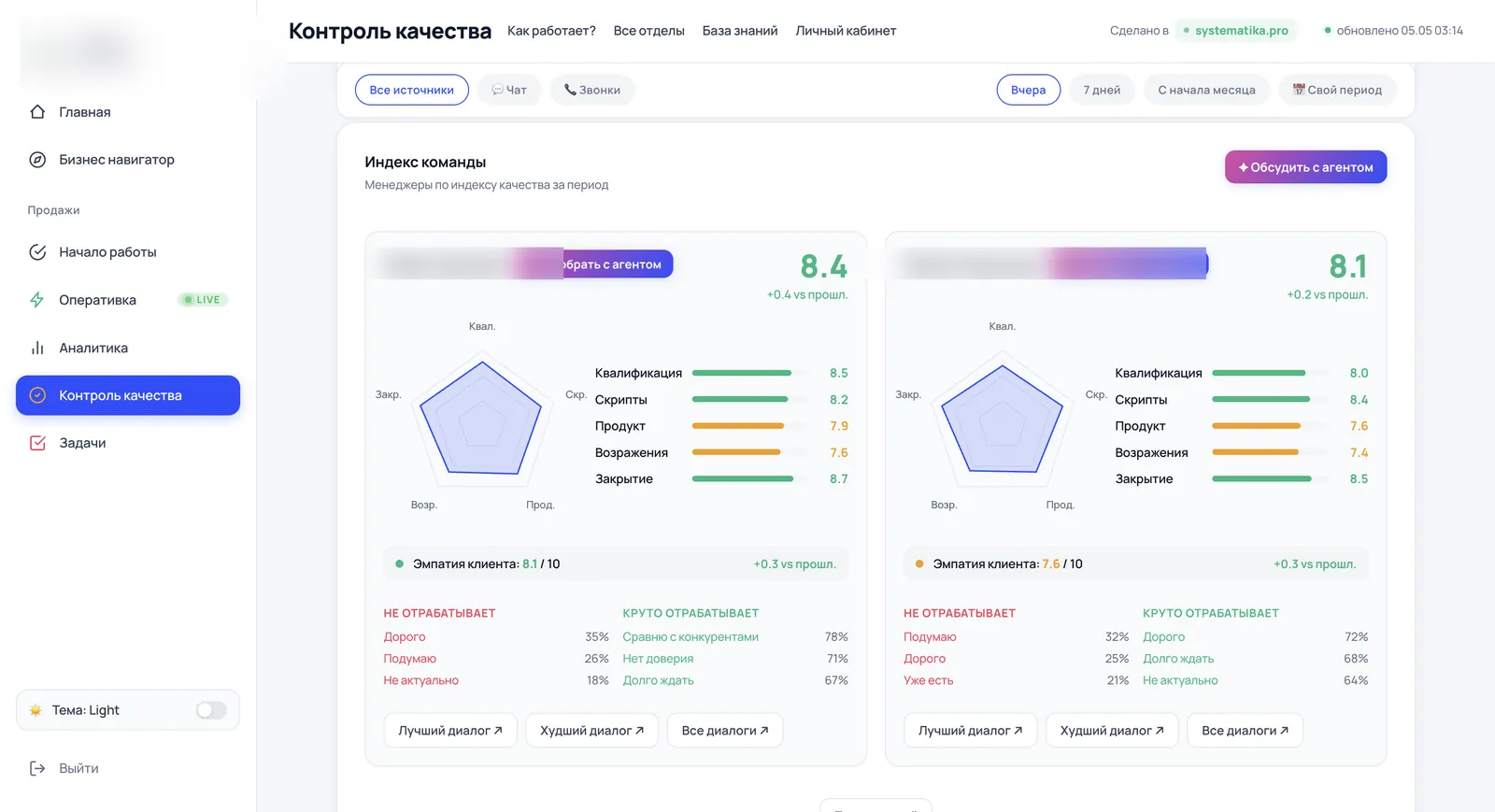Image resolution: width=1495 pixels, height=812 pixels.
Task: Open Все диалоги for 8.1 manager
Action: pos(1246,731)
